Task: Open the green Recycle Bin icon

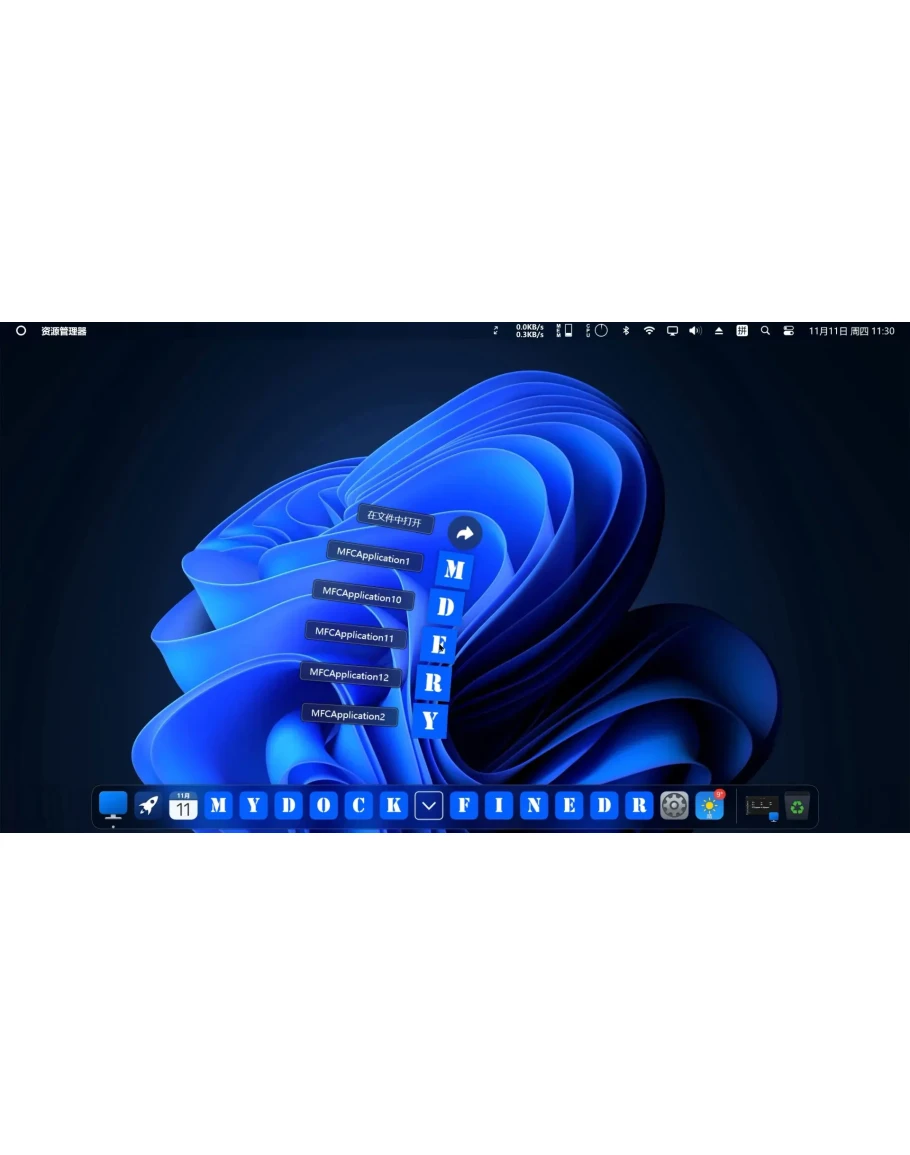Action: [796, 806]
